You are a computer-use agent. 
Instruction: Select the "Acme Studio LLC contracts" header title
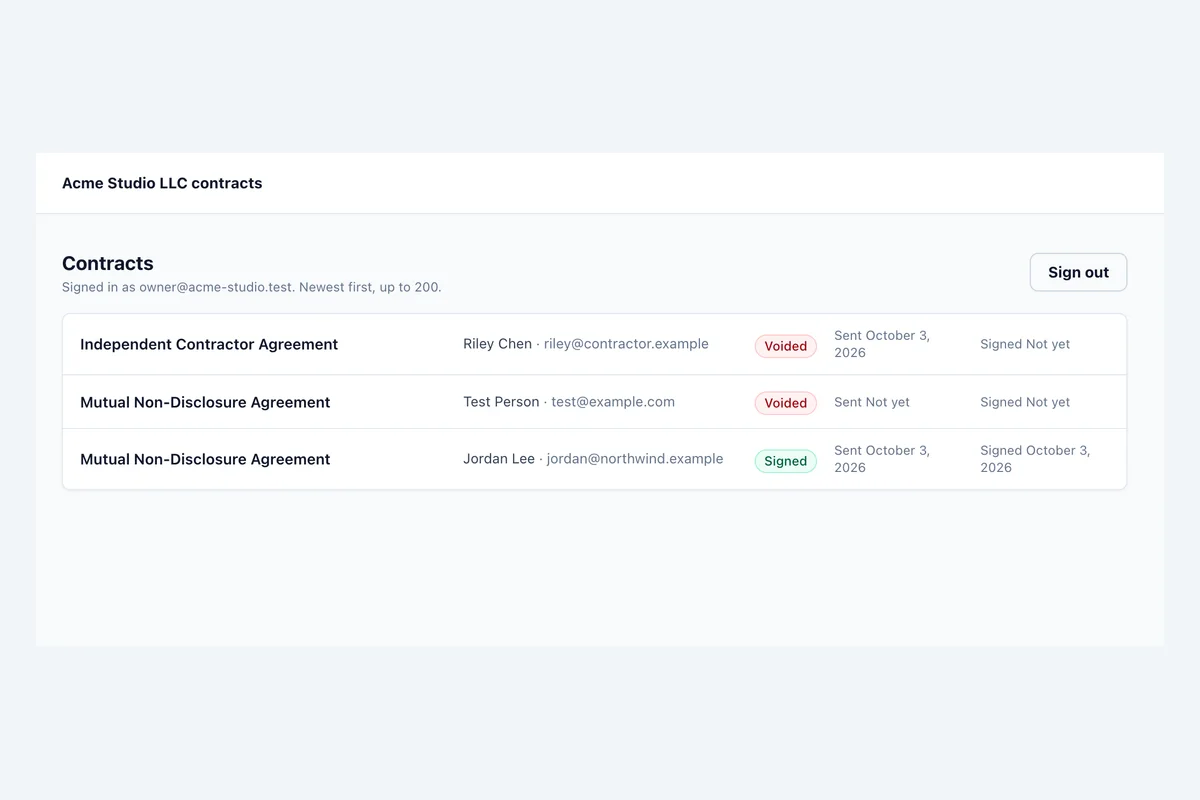click(x=162, y=183)
